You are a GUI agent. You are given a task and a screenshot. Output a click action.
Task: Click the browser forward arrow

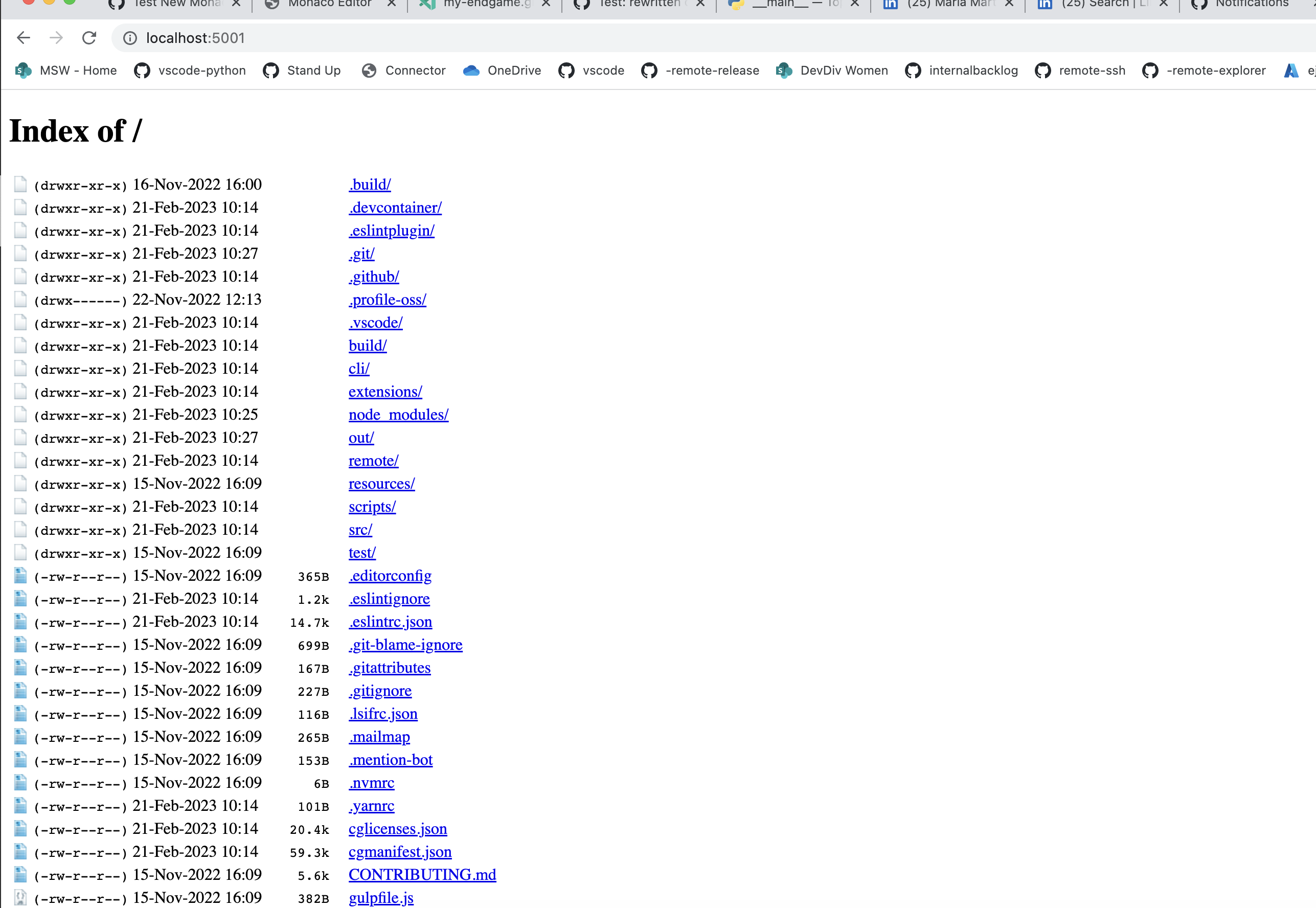tap(56, 37)
